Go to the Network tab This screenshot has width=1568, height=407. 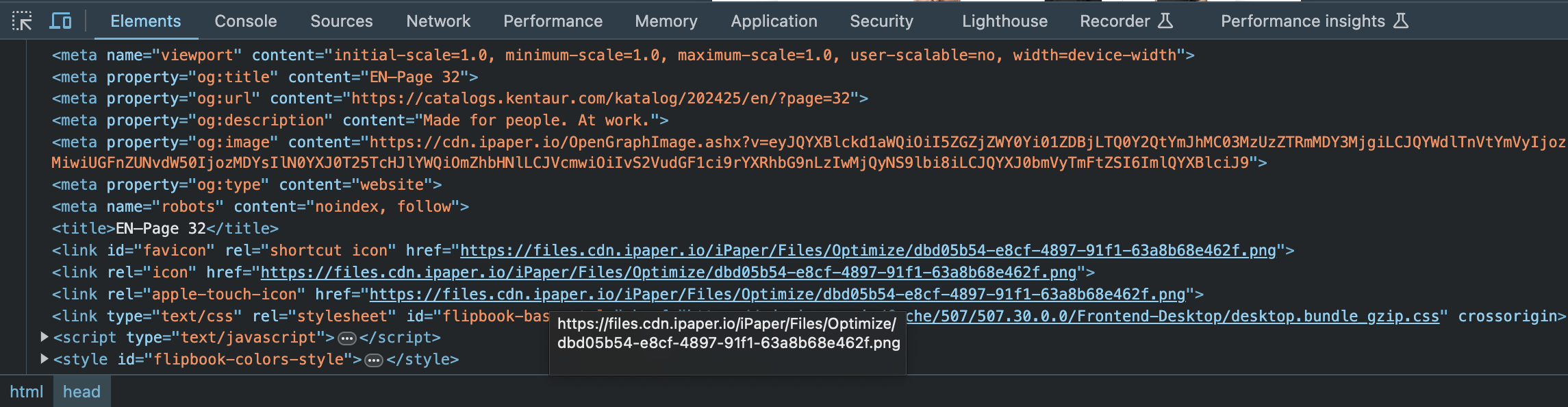438,21
